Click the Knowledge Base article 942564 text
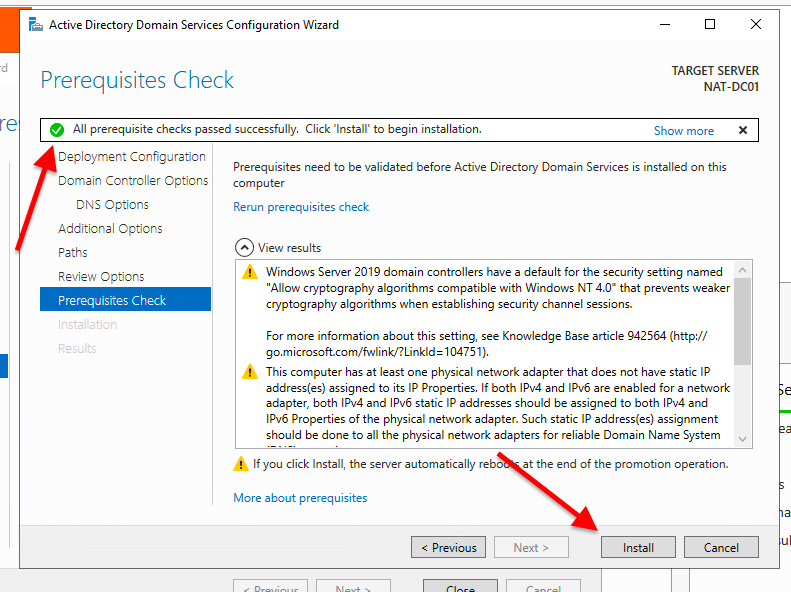791x592 pixels. pyautogui.click(x=584, y=336)
